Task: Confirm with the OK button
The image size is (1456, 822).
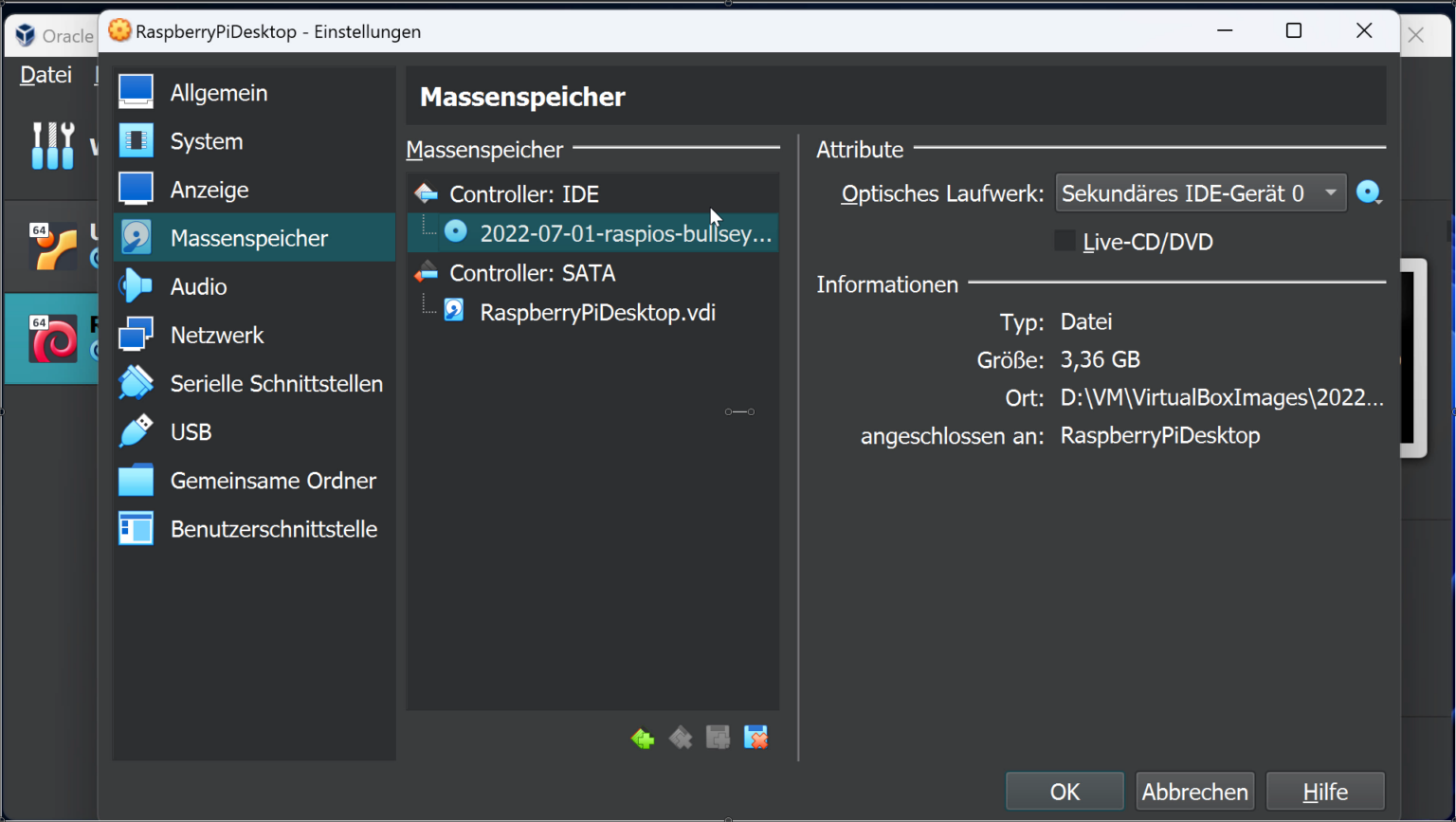Action: click(x=1065, y=792)
